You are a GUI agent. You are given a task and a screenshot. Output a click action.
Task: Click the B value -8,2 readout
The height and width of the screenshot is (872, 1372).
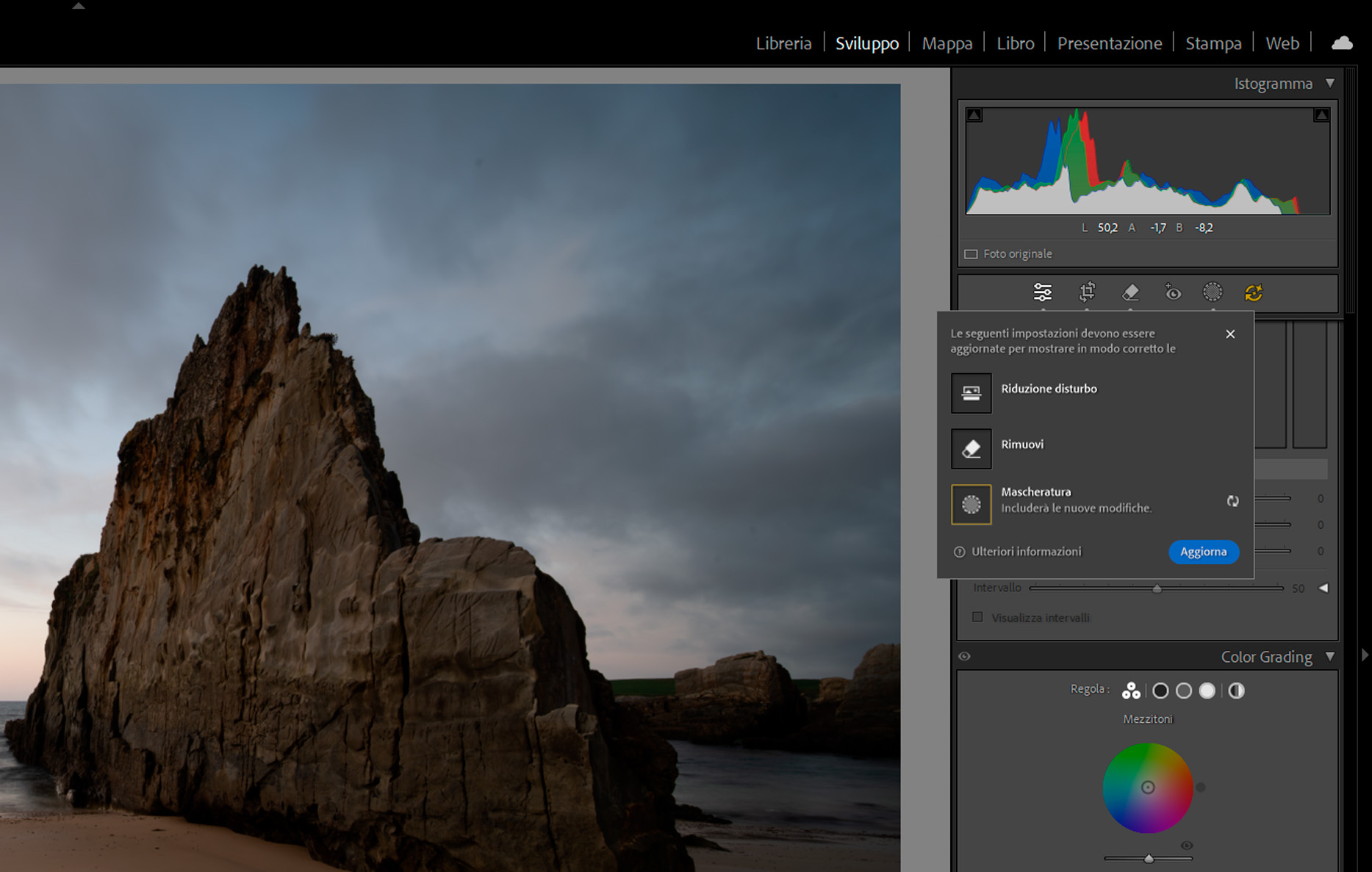click(1204, 228)
